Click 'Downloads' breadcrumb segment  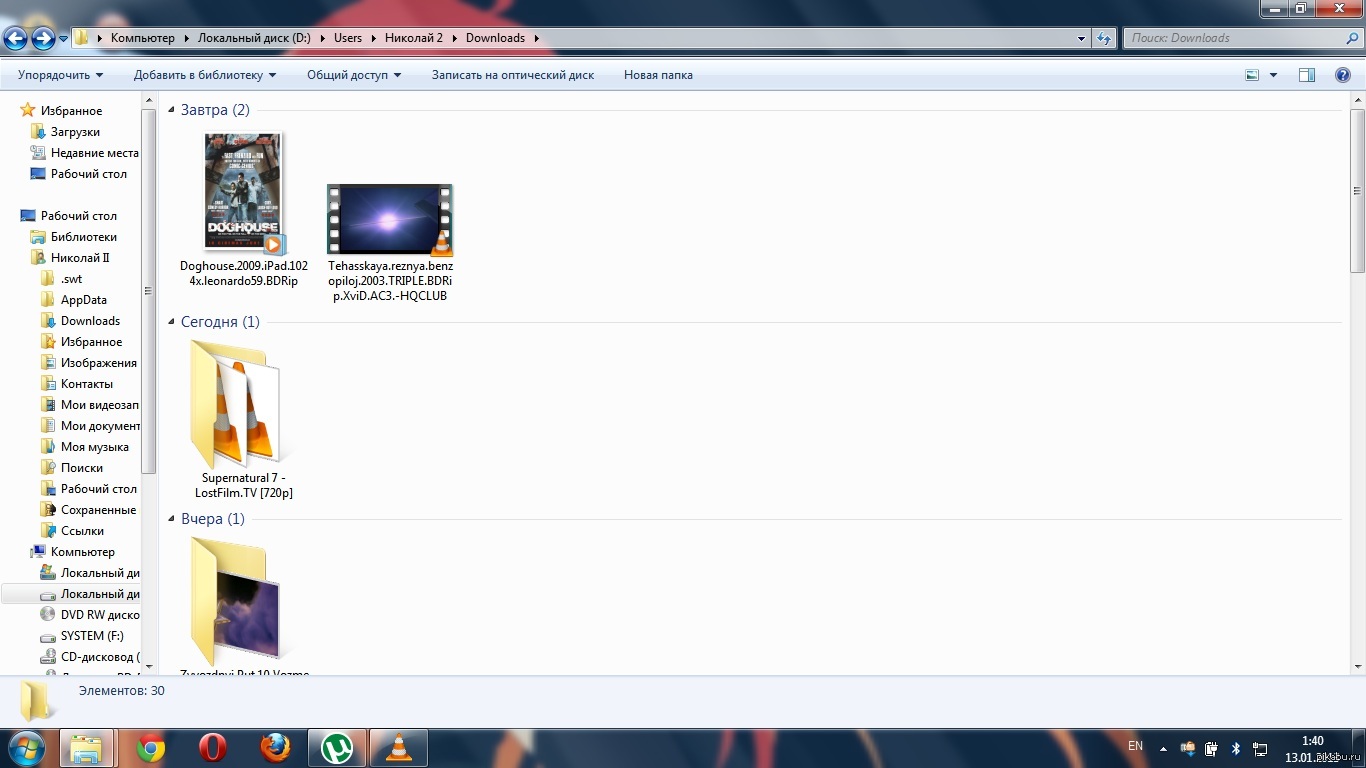(x=495, y=38)
